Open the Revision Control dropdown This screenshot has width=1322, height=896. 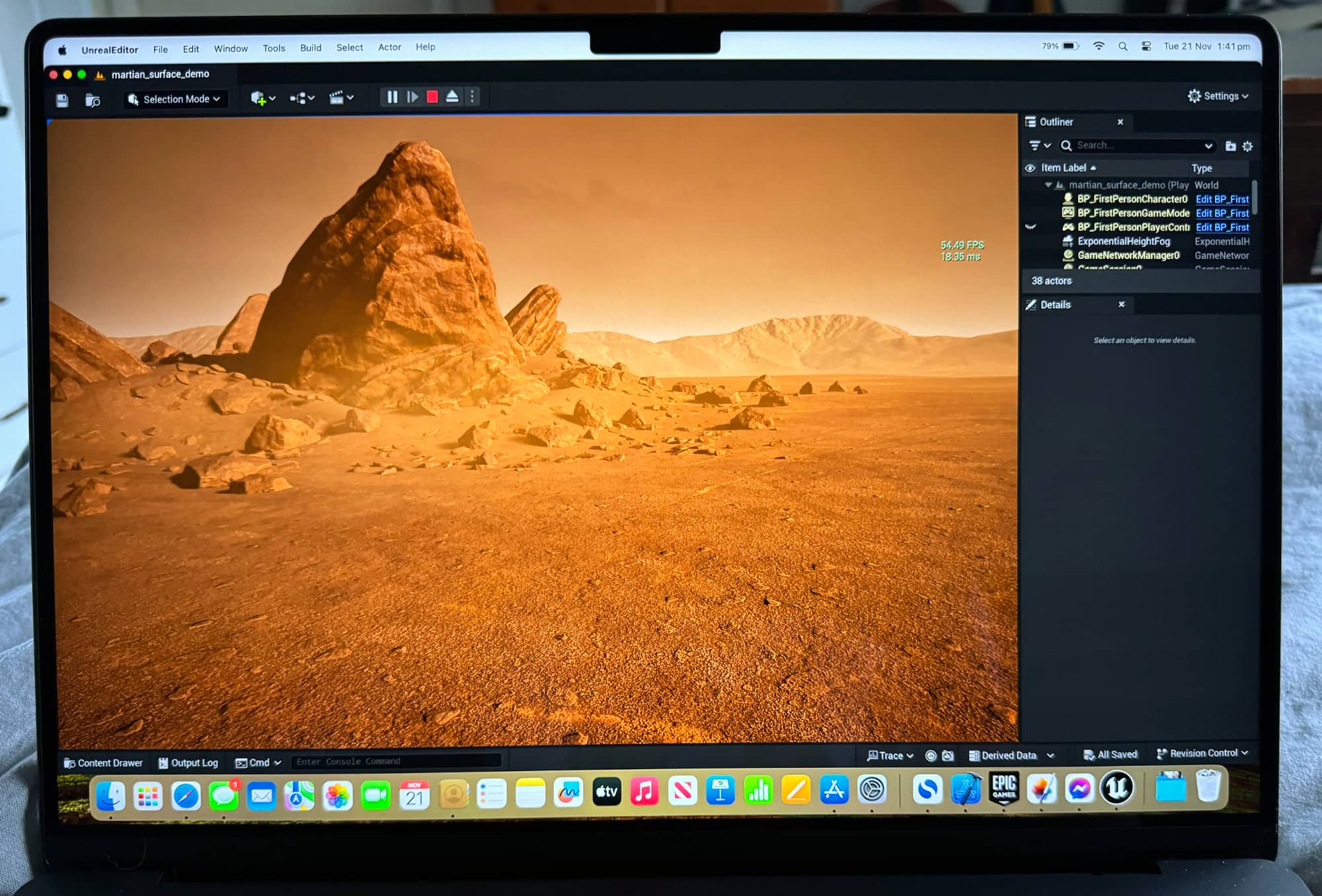(x=1202, y=753)
